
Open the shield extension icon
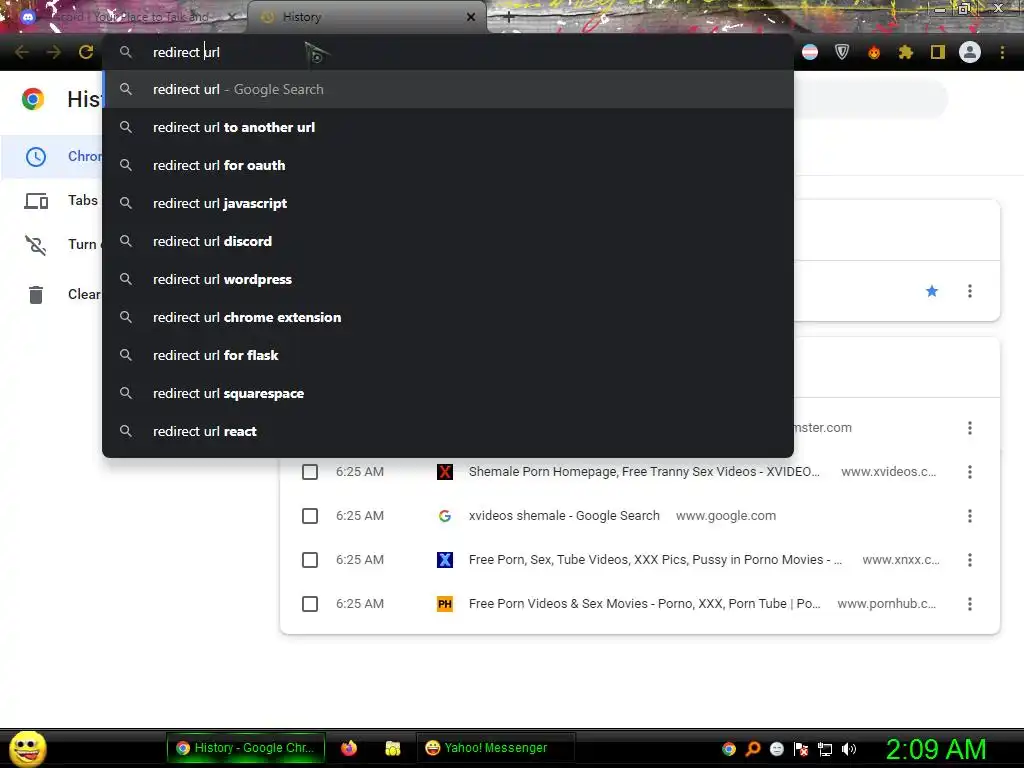[x=842, y=52]
